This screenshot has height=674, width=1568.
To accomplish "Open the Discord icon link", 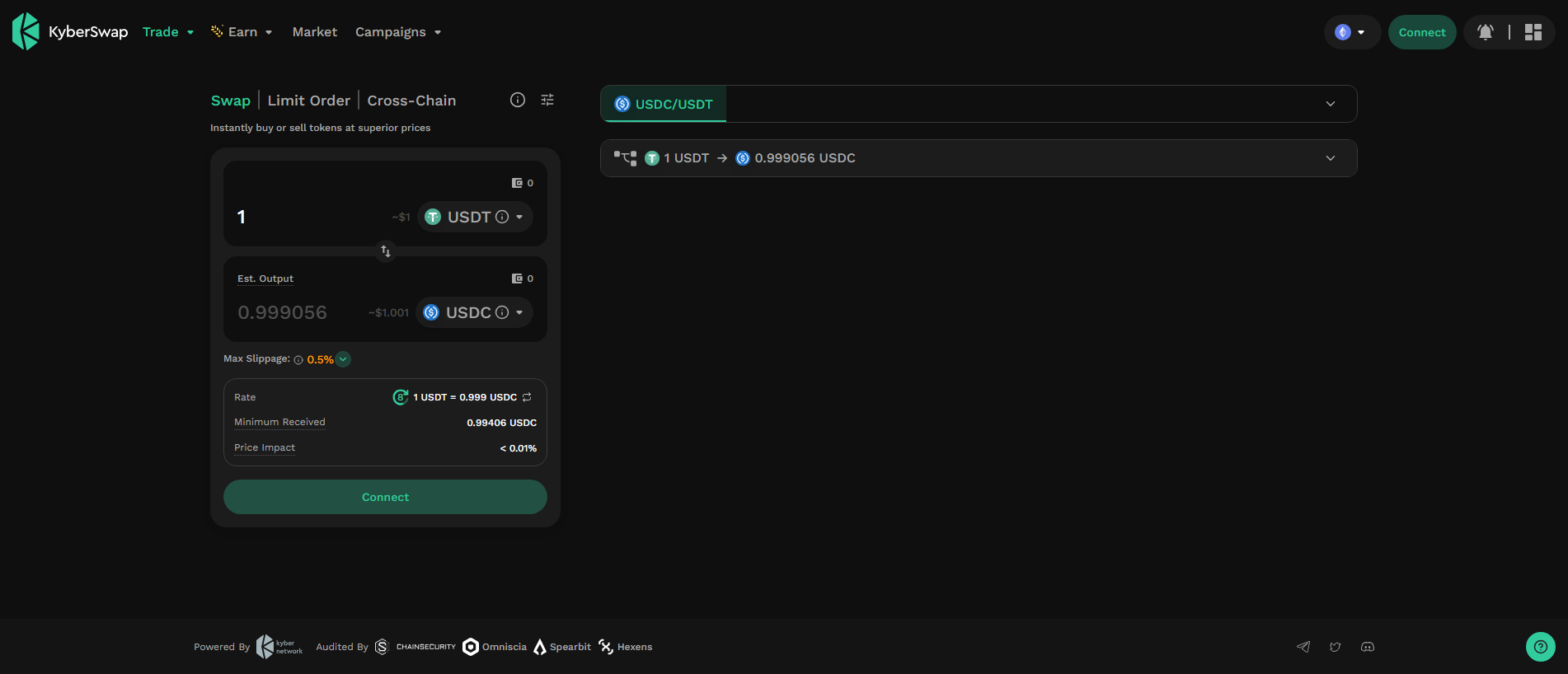I will [x=1368, y=647].
